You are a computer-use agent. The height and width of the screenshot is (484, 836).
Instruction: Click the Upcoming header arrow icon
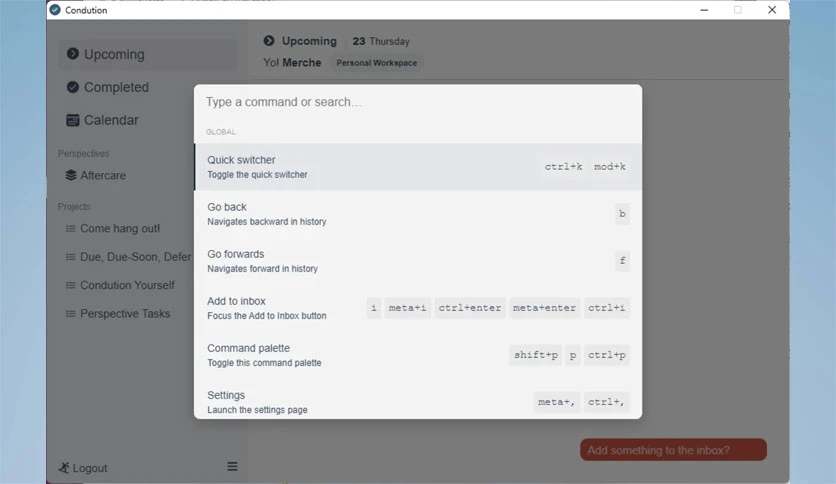[269, 41]
